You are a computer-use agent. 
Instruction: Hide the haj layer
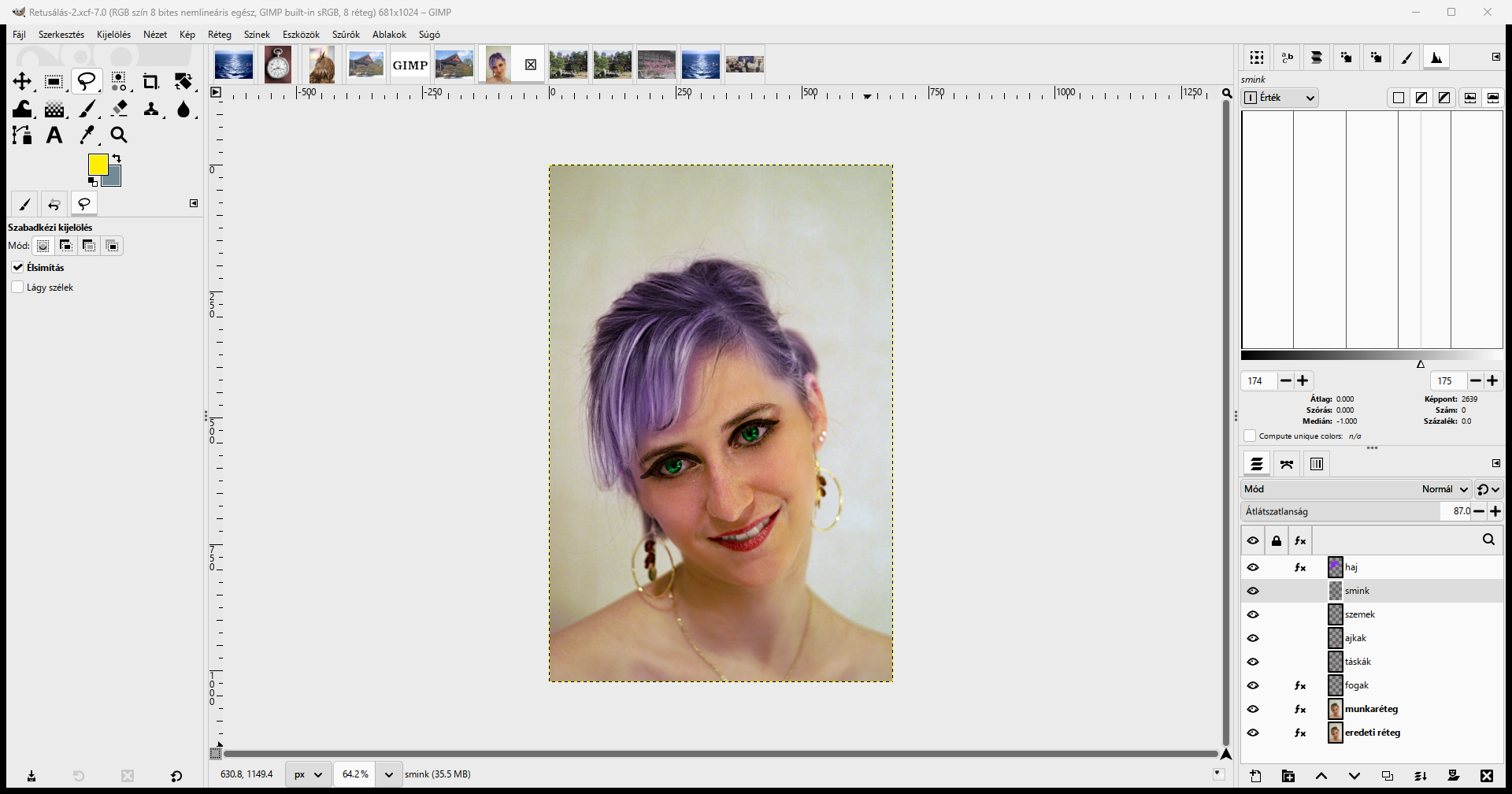[x=1253, y=567]
